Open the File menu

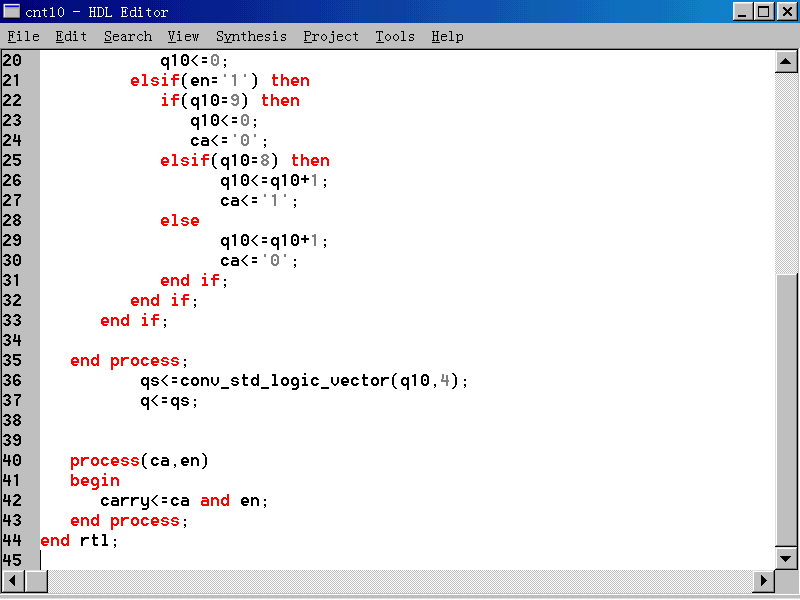[x=23, y=37]
